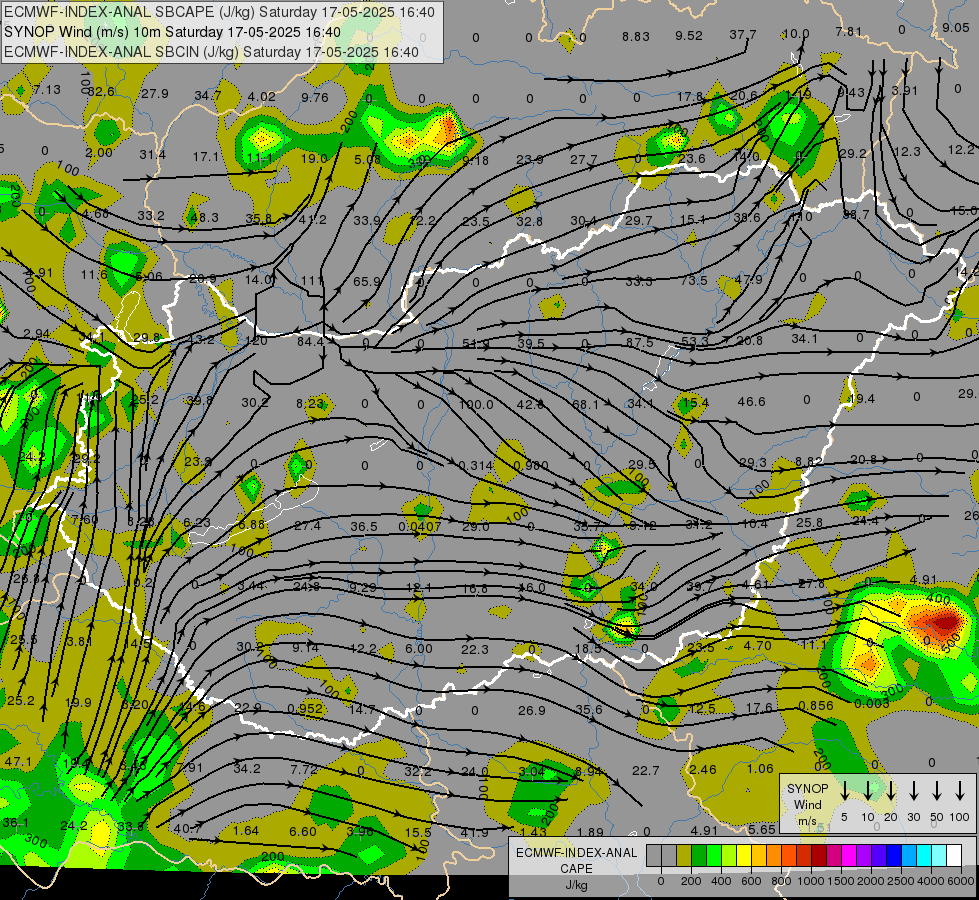Pick the bright magenta CAPE colorbar swatch

pyautogui.click(x=849, y=855)
